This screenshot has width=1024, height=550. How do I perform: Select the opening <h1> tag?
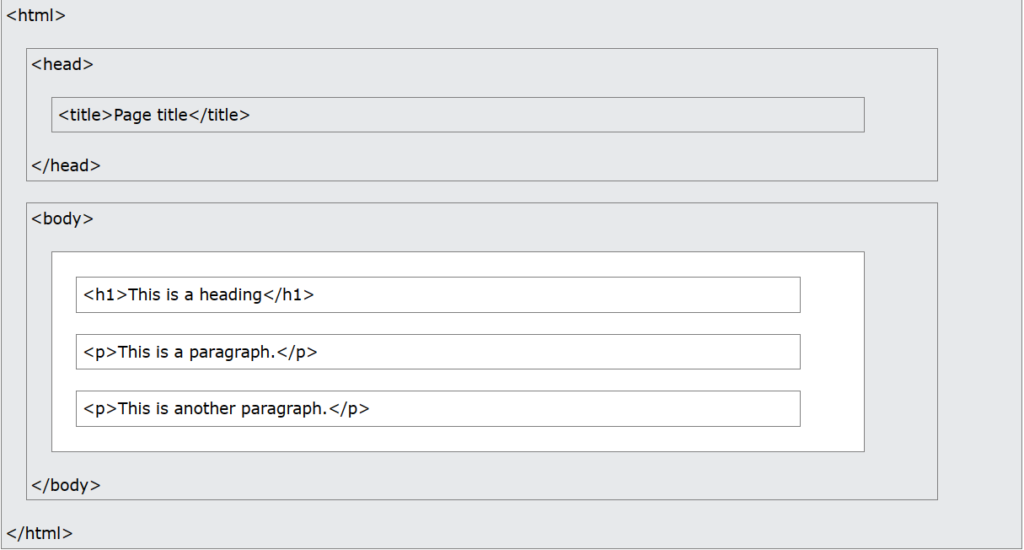point(106,295)
